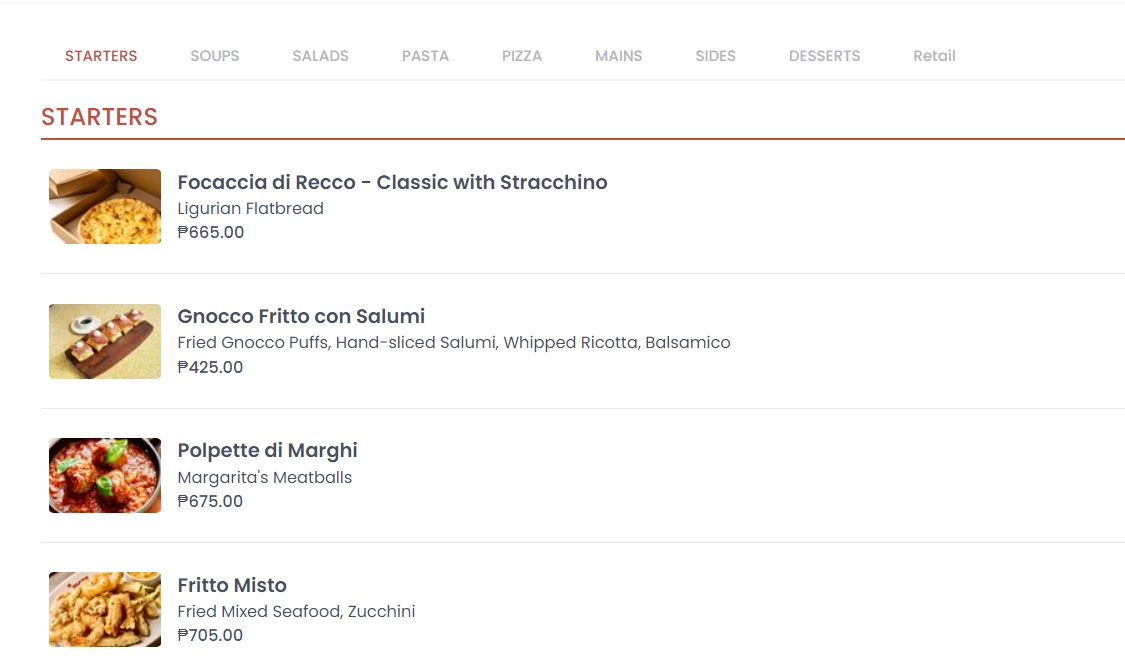This screenshot has height=666, width=1125.
Task: Open the SOUPS menu tab
Action: click(215, 56)
